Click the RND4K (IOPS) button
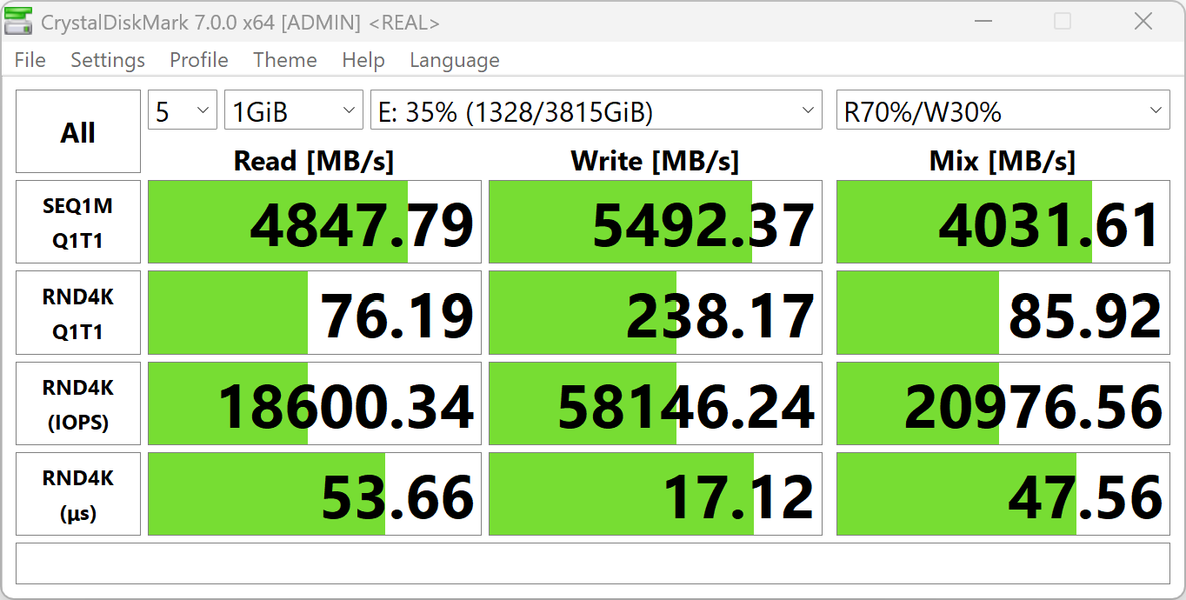The width and height of the screenshot is (1186, 600). pyautogui.click(x=78, y=404)
